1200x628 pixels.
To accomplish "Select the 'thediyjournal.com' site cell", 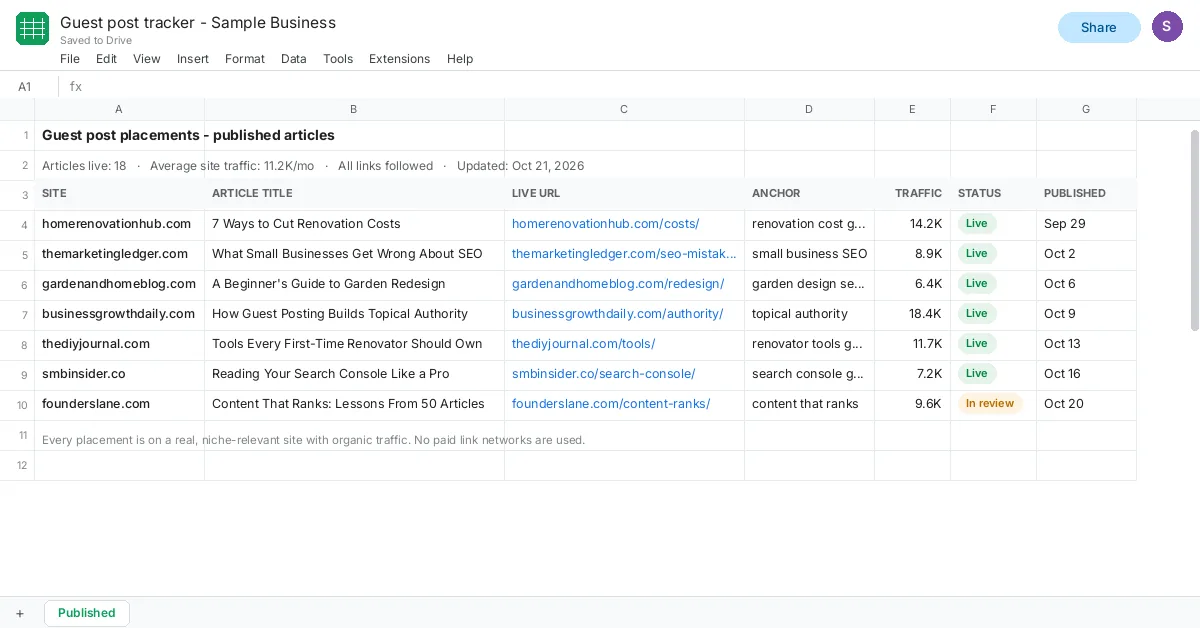I will (x=119, y=345).
